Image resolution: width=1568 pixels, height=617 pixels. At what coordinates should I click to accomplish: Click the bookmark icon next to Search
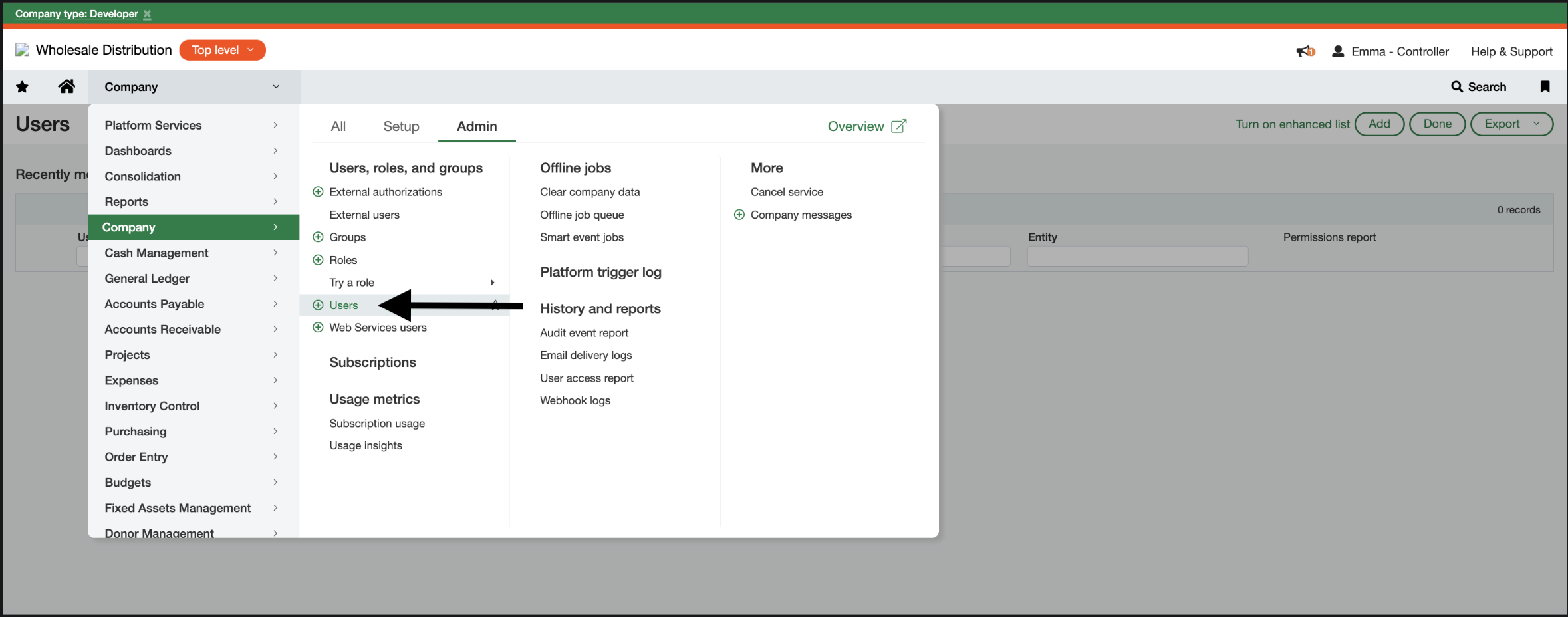1545,86
